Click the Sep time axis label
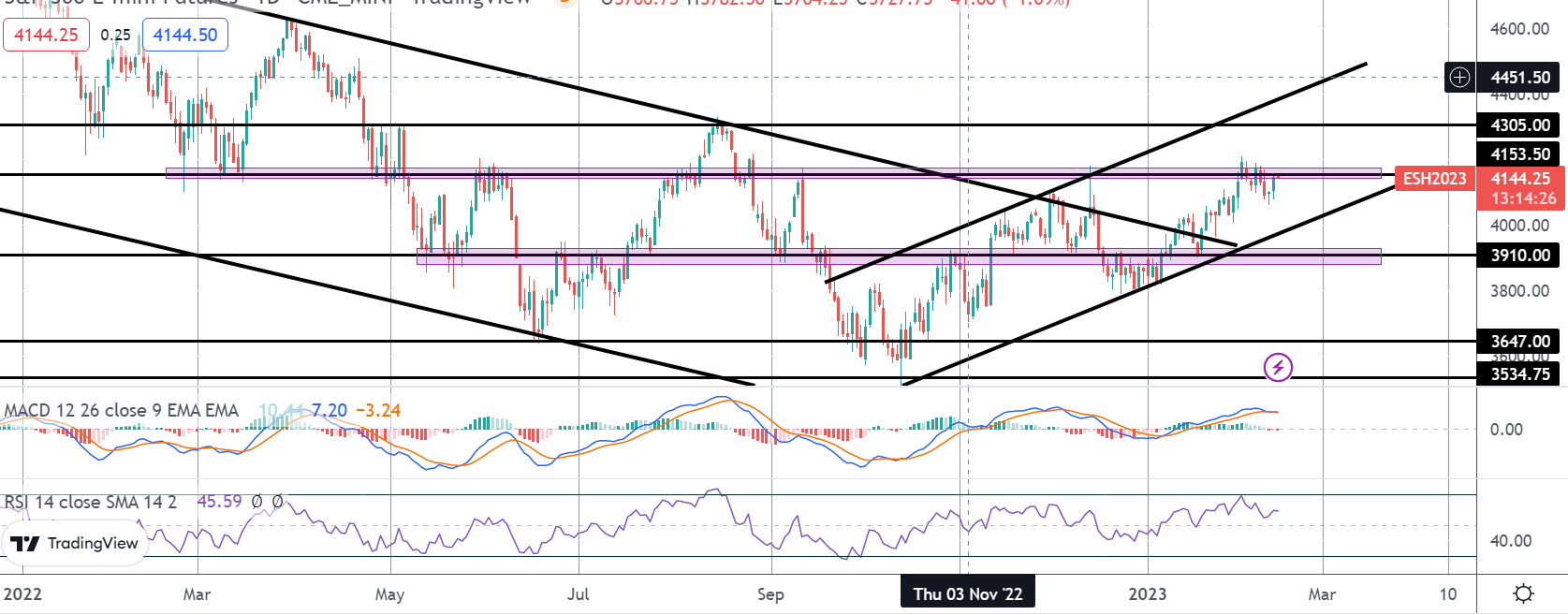1568x615 pixels. tap(770, 593)
